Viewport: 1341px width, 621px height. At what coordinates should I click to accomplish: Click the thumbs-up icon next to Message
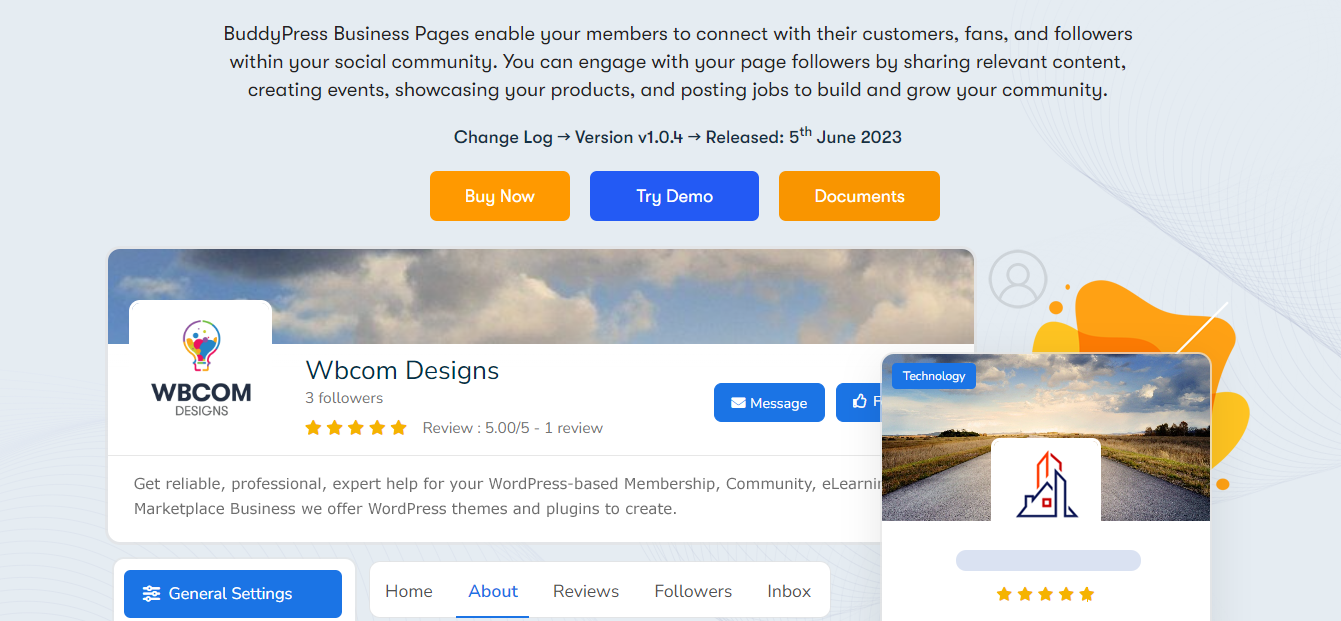tap(859, 402)
